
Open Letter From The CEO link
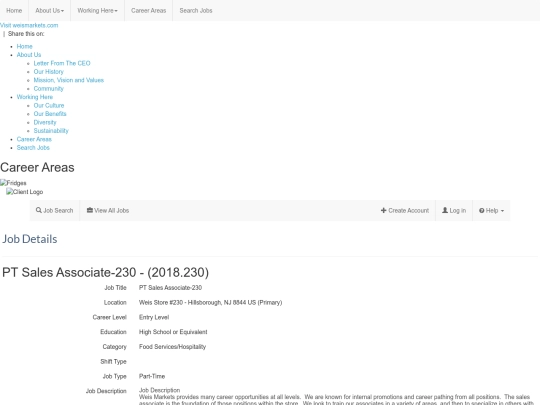pos(62,63)
